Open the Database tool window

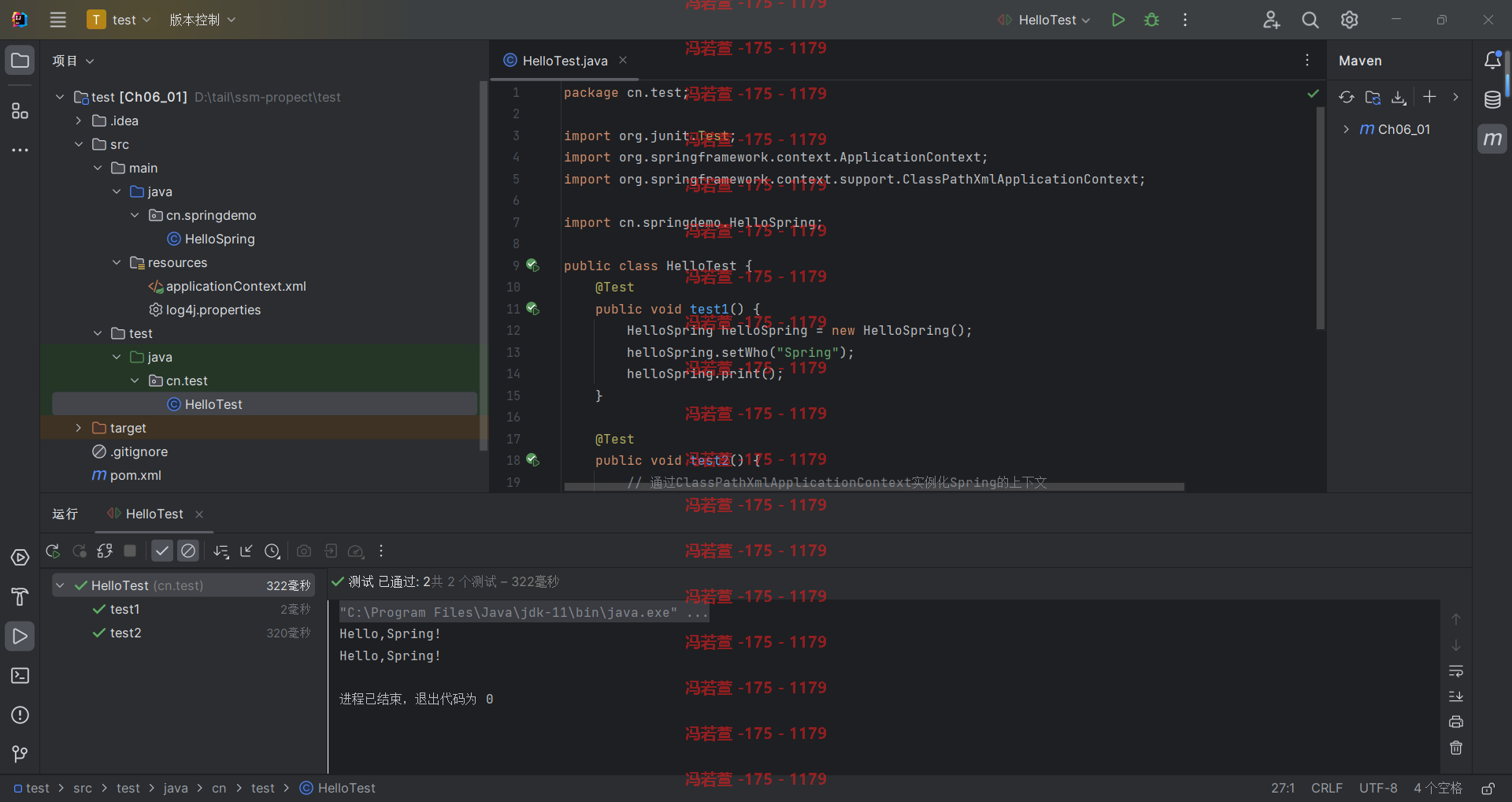[x=1492, y=100]
